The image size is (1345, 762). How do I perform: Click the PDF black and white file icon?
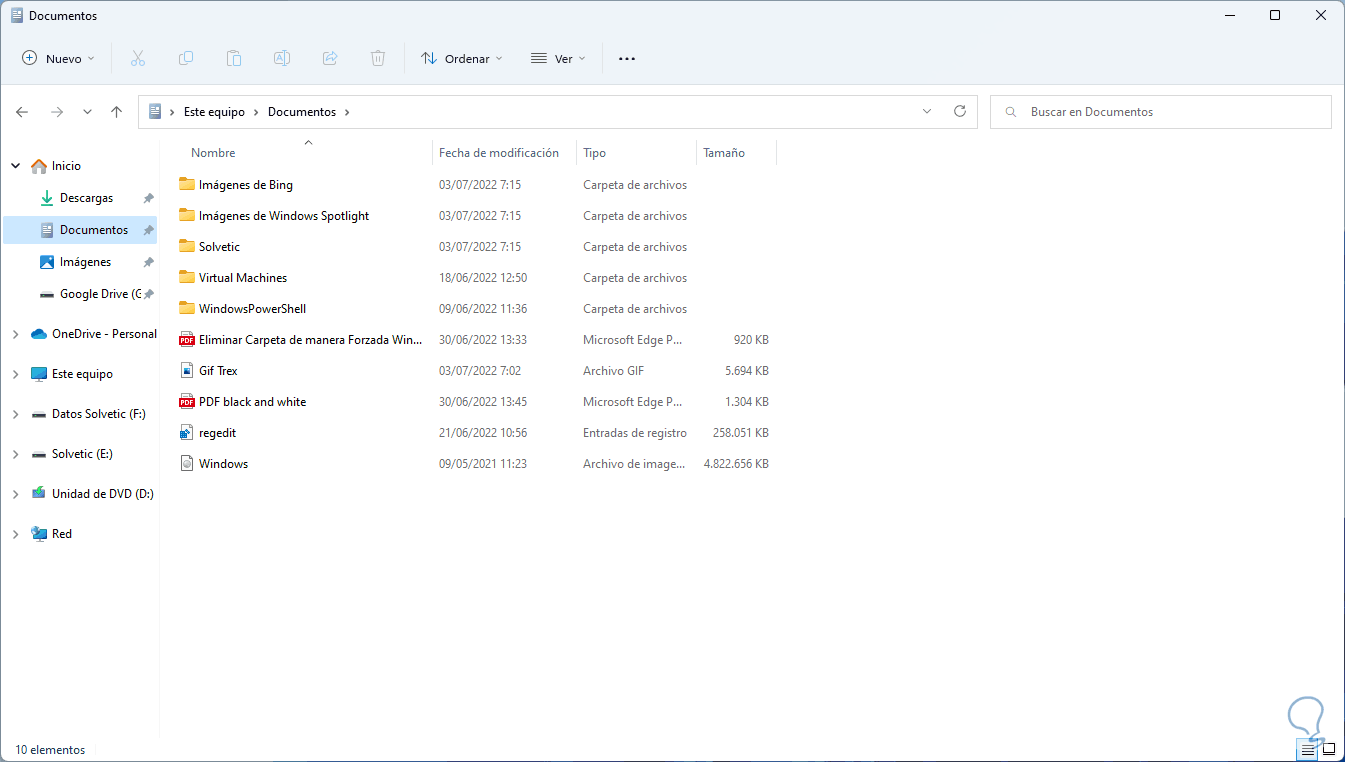(186, 402)
